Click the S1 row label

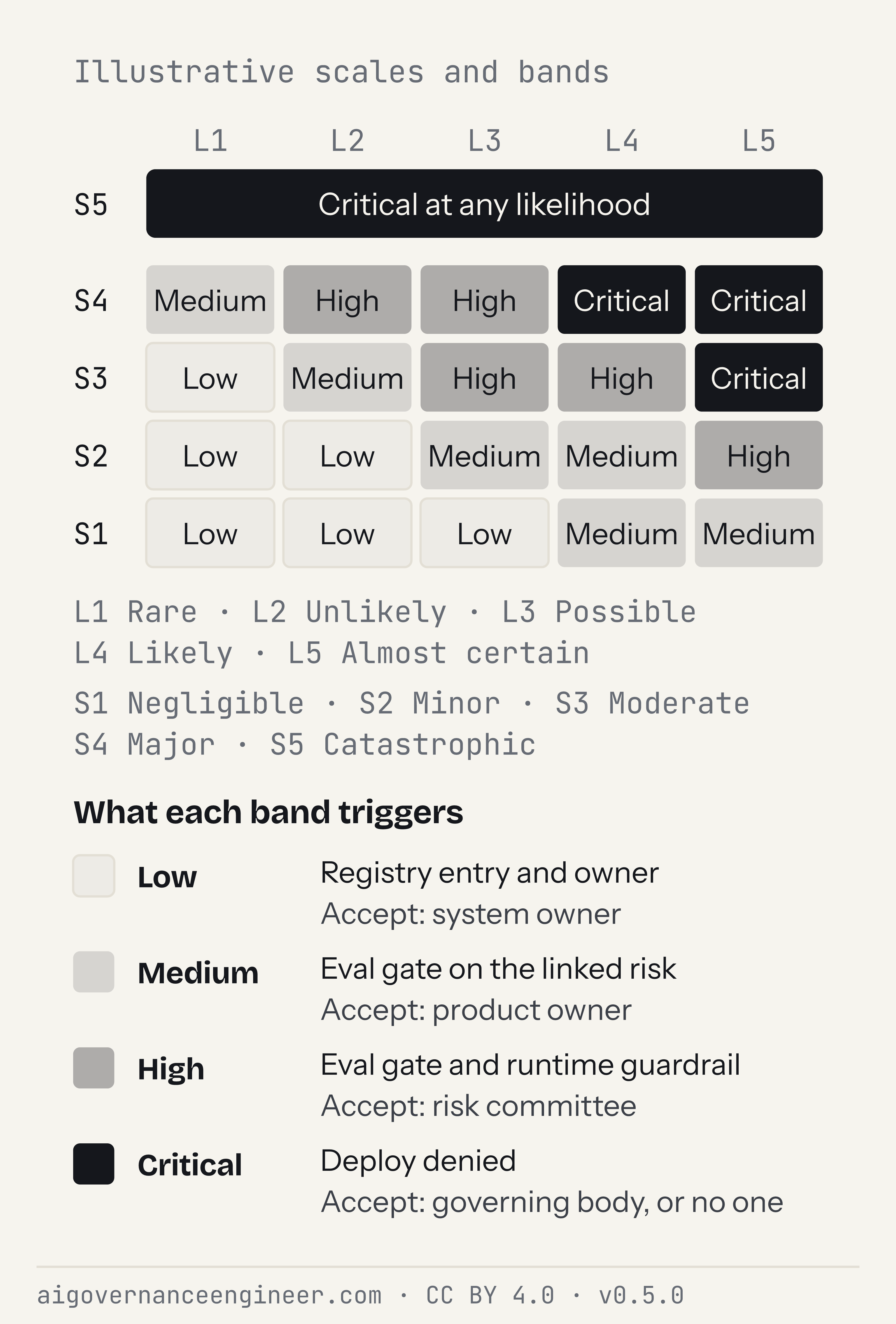point(90,534)
